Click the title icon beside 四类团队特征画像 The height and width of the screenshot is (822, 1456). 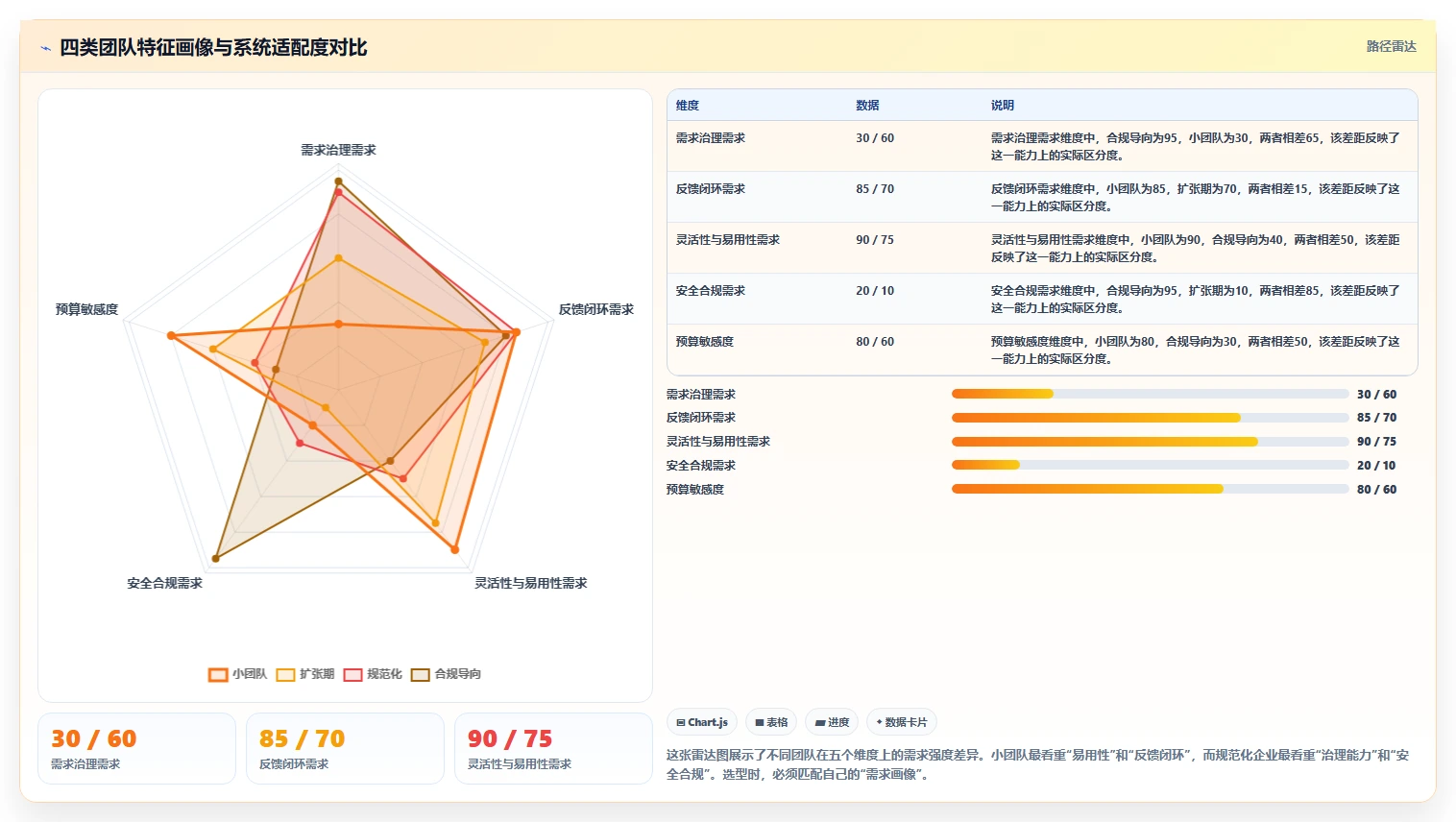click(45, 48)
